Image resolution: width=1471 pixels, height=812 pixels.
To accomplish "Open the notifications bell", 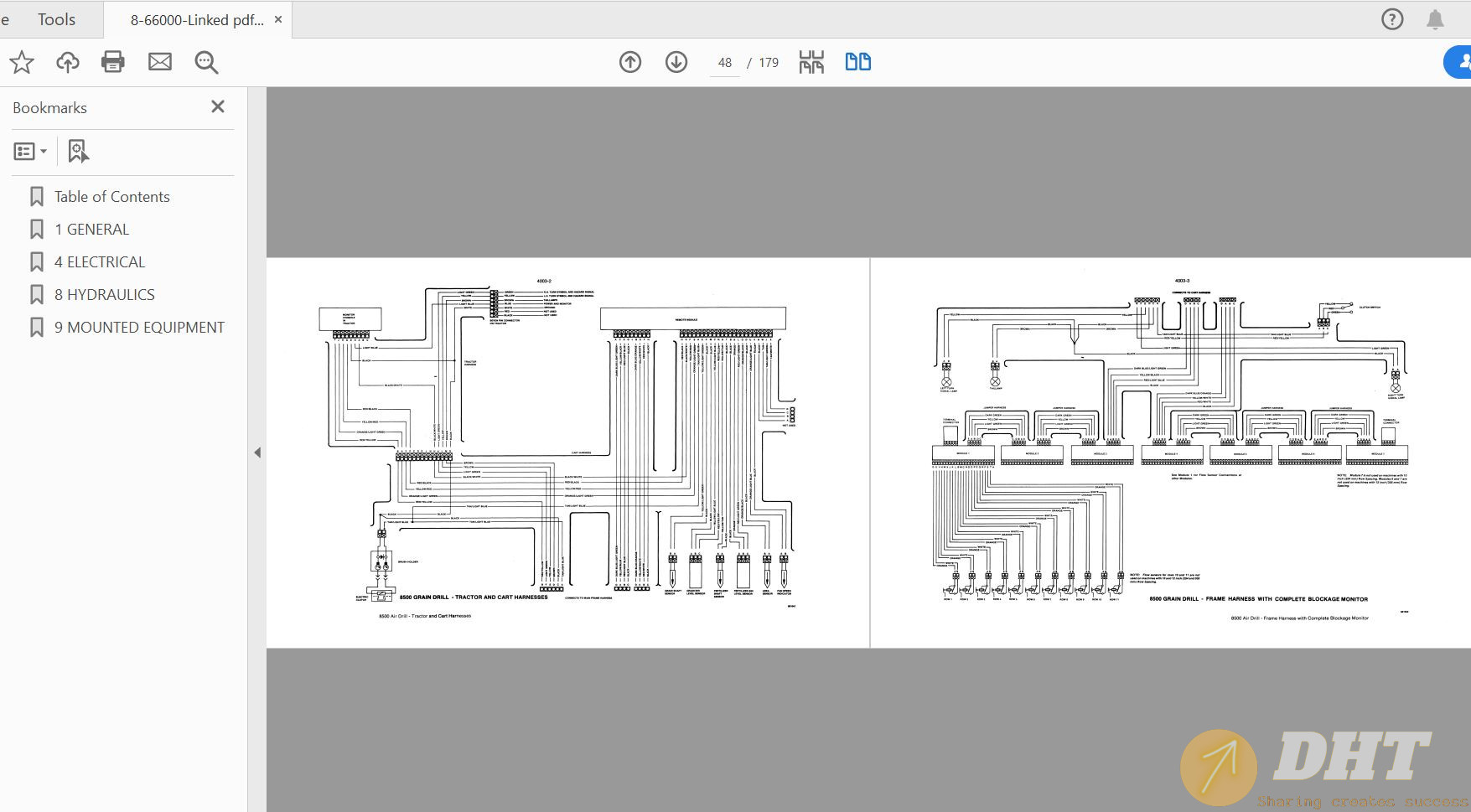I will 1435,19.
